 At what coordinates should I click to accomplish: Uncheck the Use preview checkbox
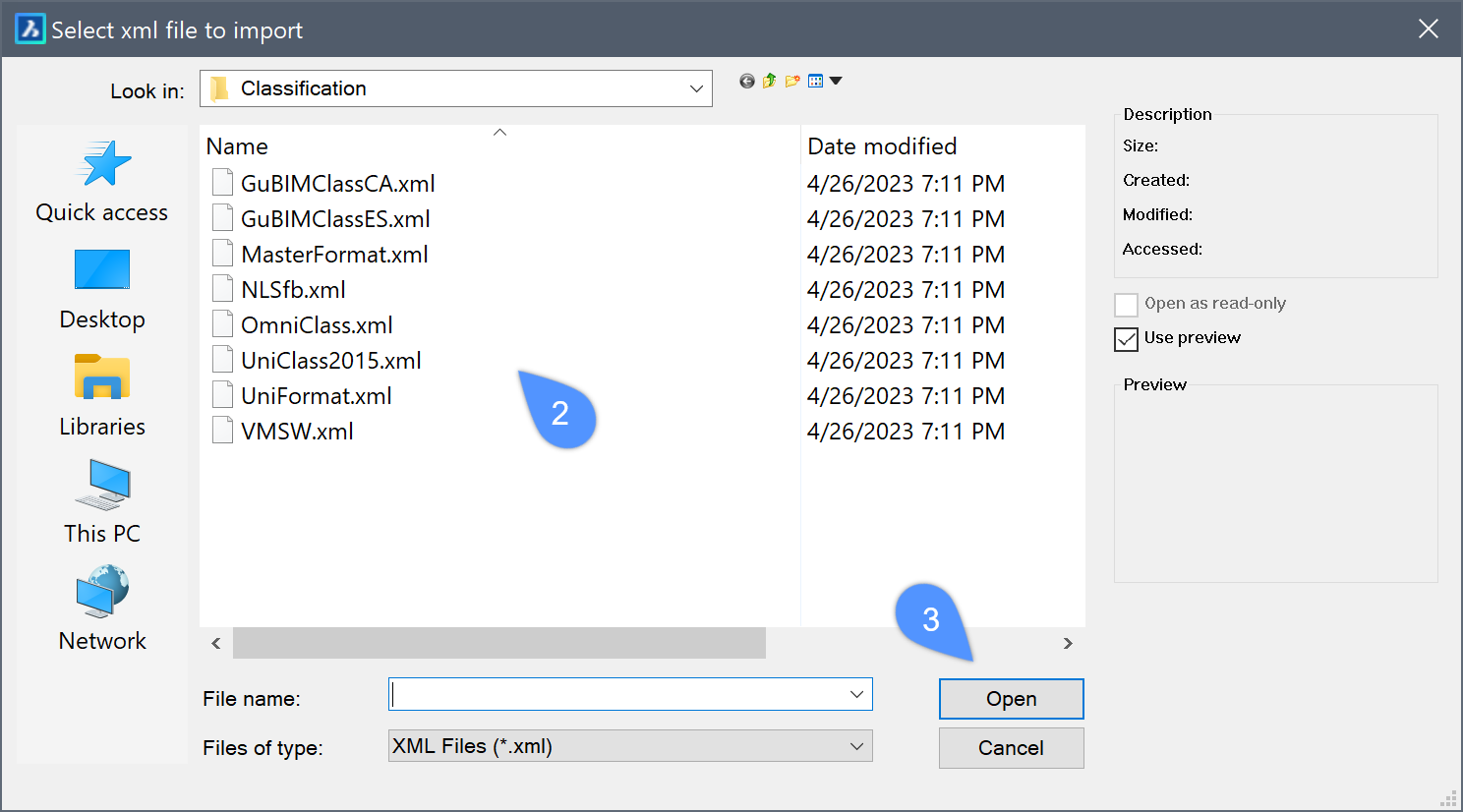point(1127,339)
